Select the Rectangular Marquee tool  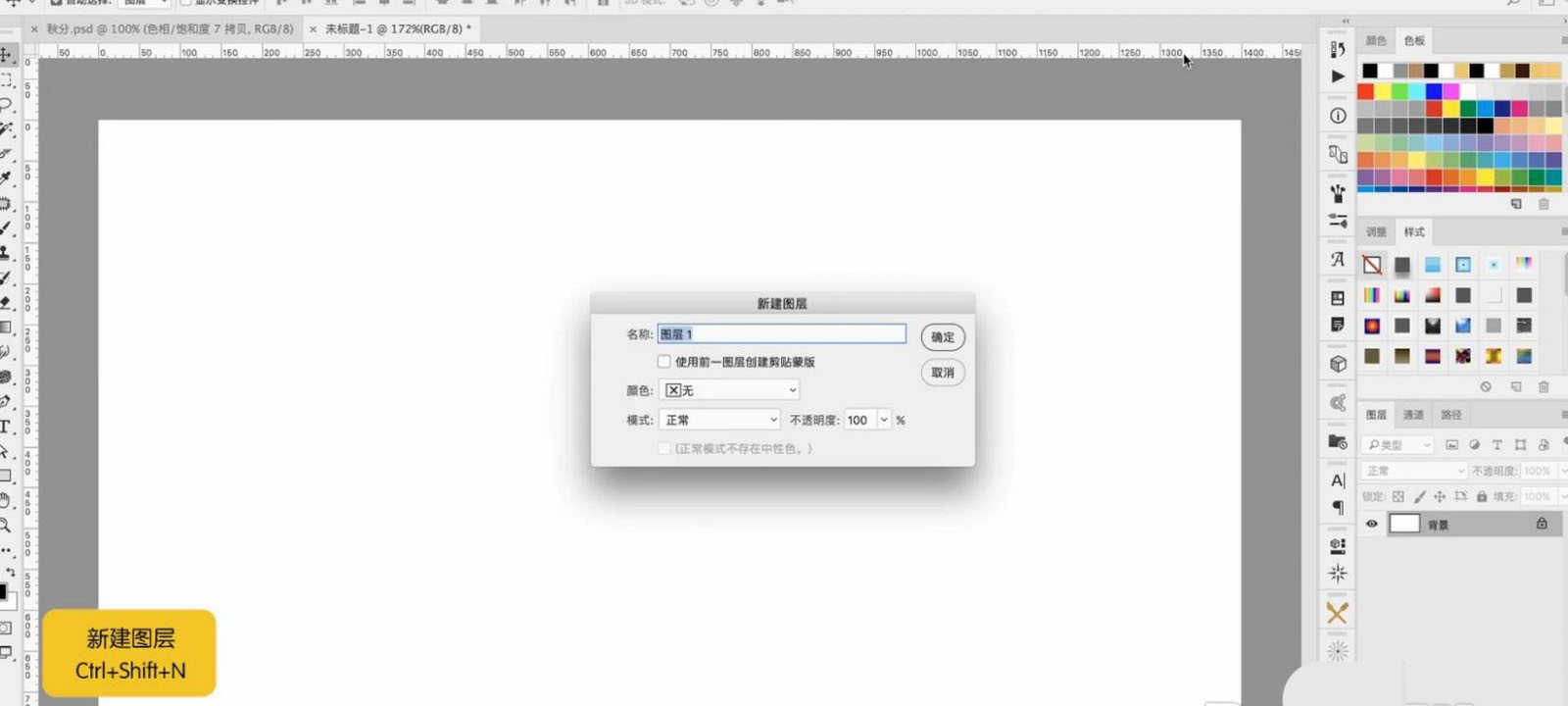(x=6, y=79)
